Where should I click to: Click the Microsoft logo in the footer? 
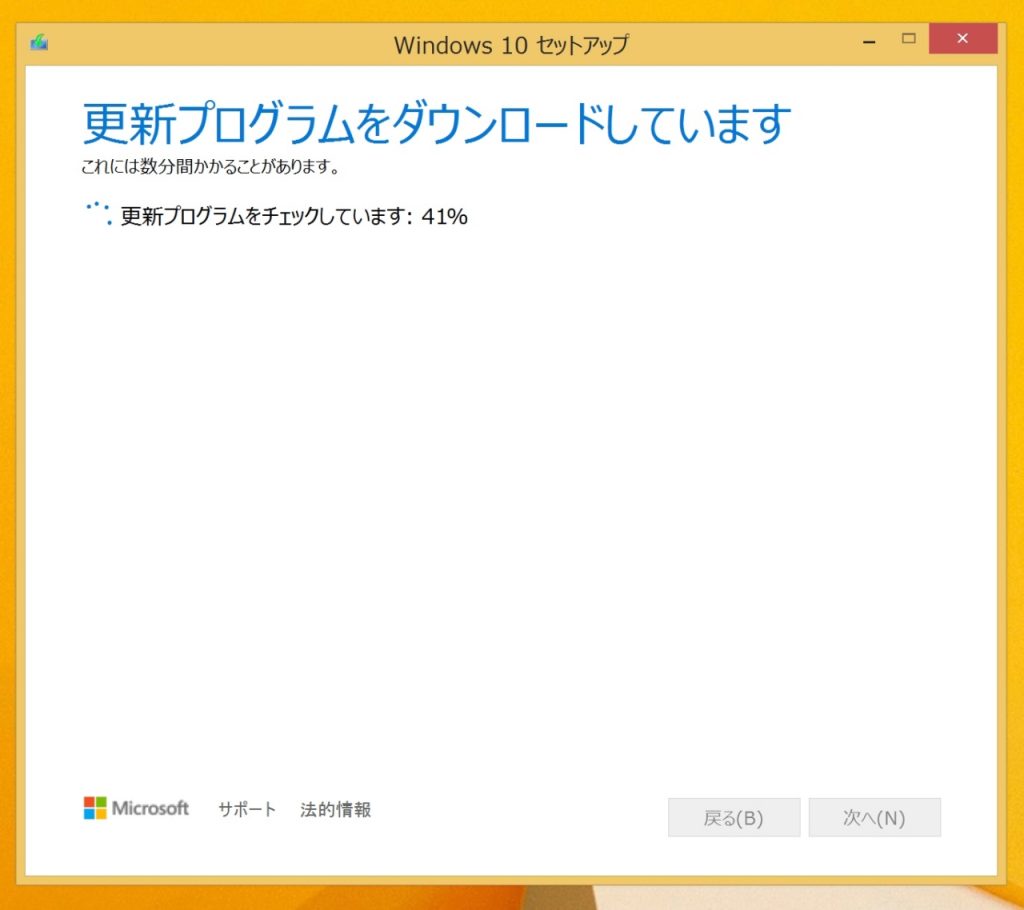[x=138, y=810]
